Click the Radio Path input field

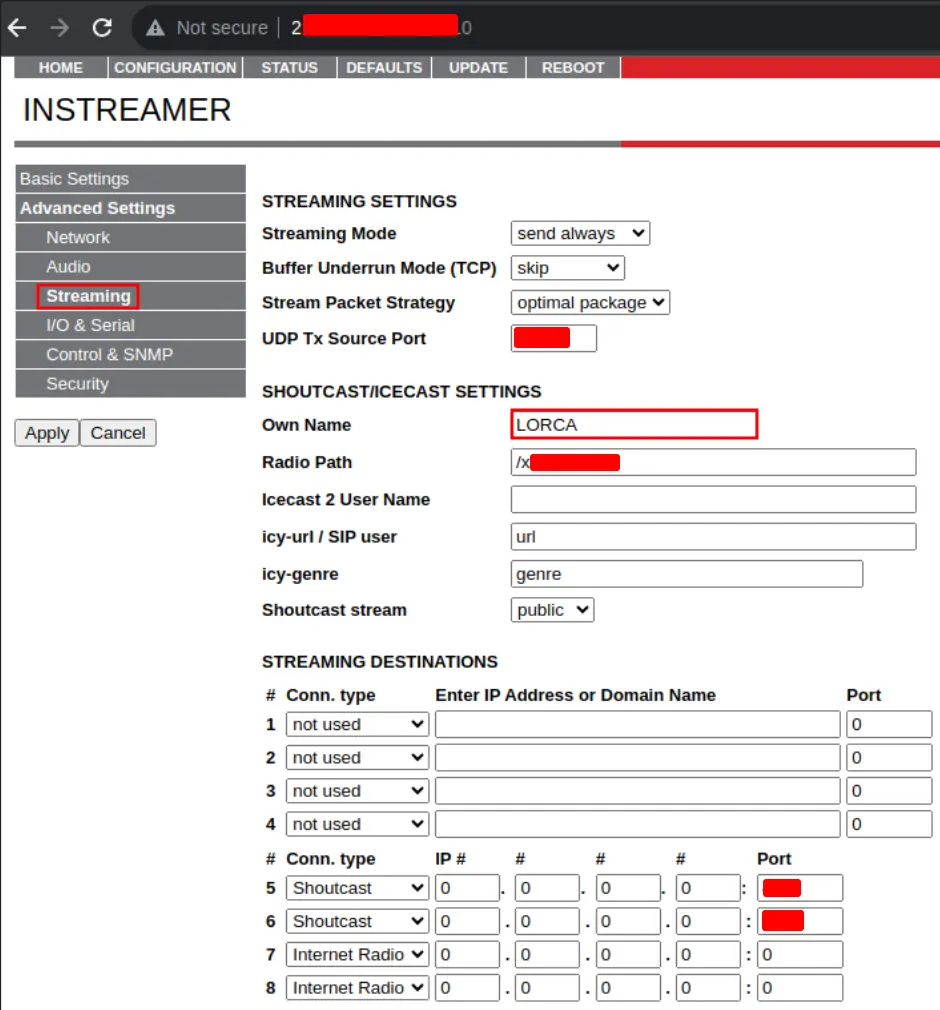click(x=713, y=462)
